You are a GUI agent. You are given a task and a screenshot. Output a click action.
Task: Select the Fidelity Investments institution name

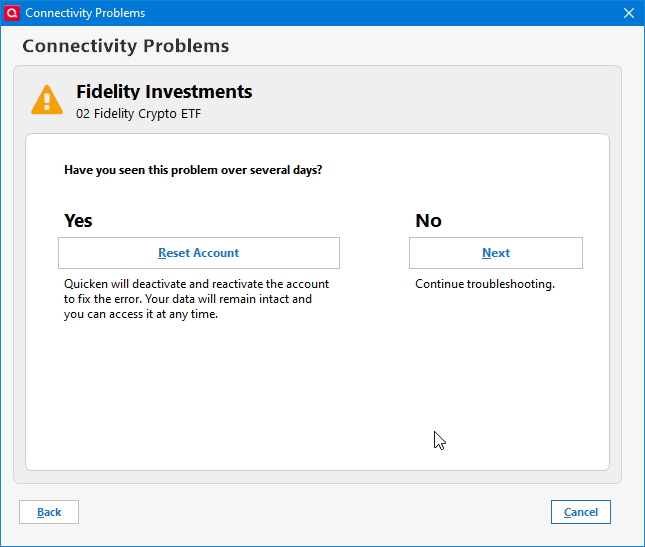(164, 92)
